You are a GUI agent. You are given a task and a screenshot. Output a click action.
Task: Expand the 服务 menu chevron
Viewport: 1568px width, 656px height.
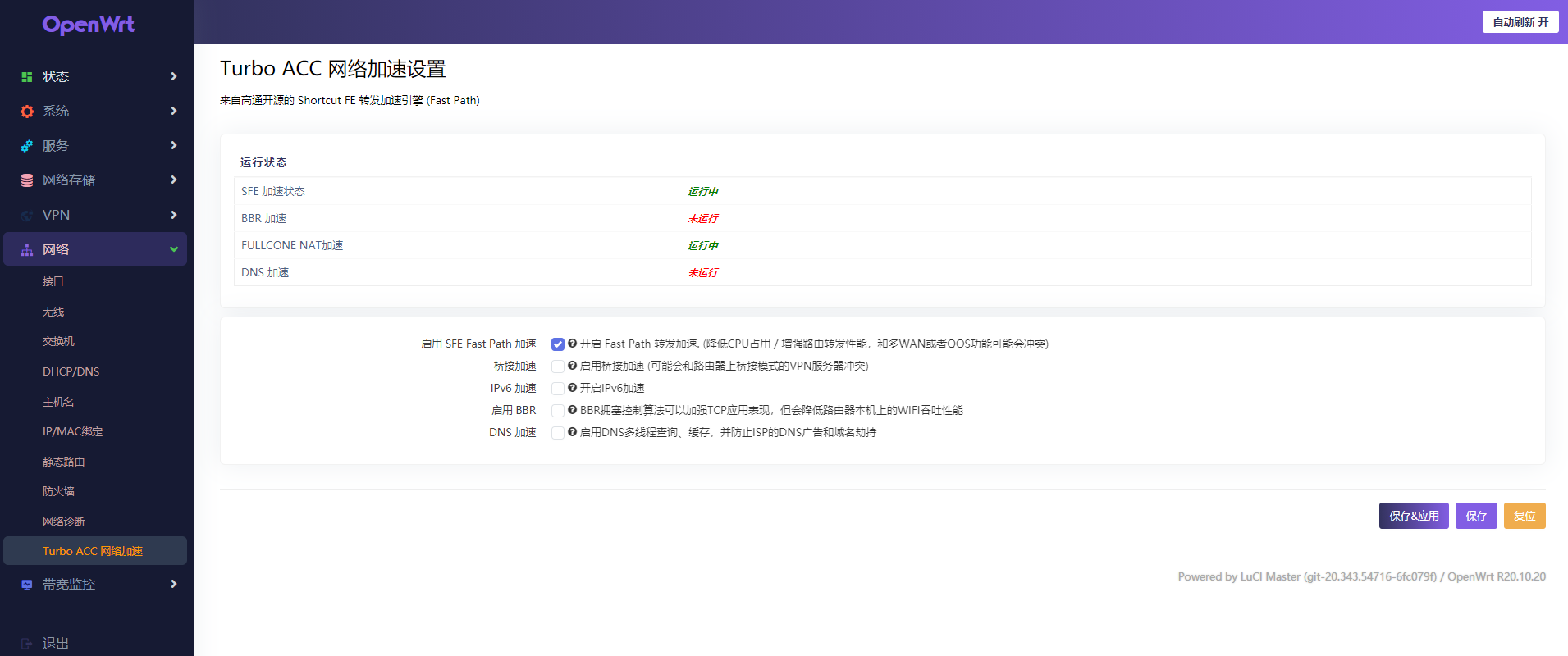click(174, 145)
